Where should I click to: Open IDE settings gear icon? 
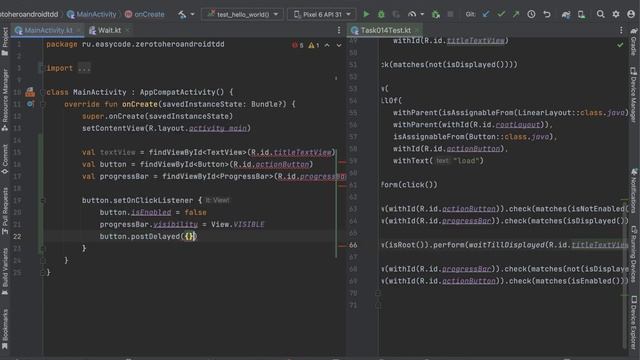616,14
